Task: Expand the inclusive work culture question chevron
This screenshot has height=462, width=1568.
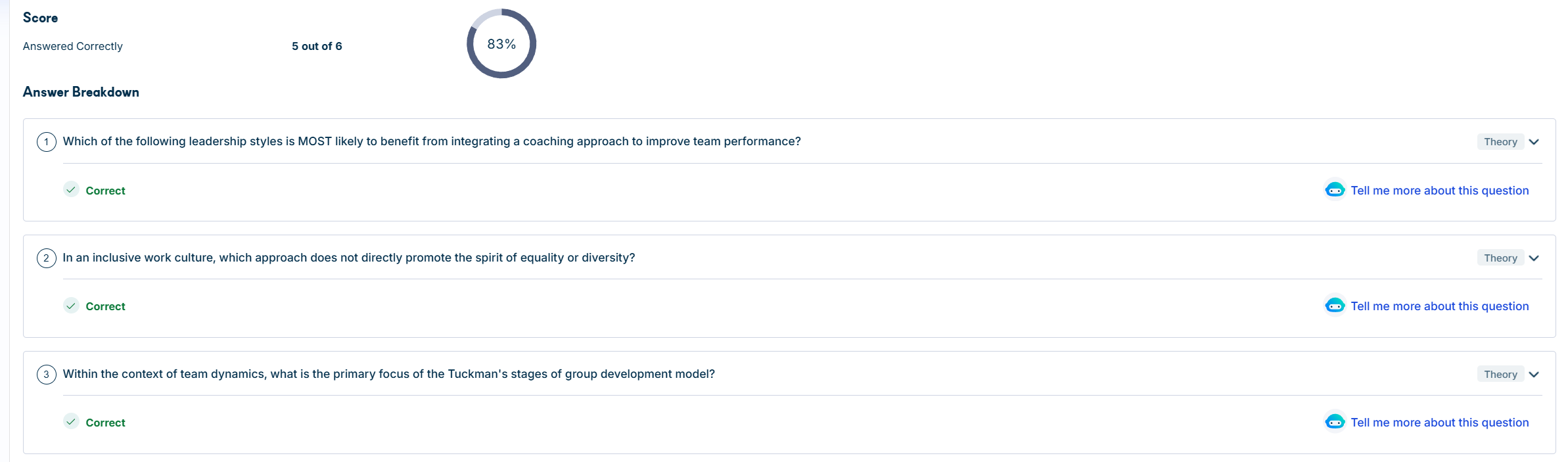Action: coord(1534,258)
